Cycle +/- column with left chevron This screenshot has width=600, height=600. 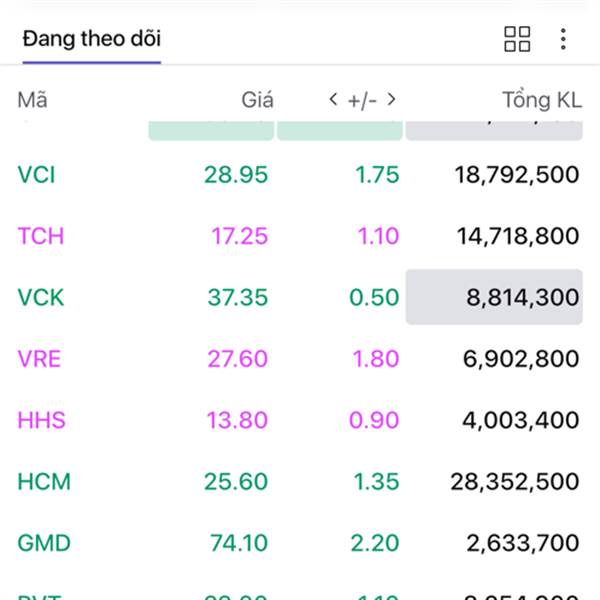tap(333, 99)
